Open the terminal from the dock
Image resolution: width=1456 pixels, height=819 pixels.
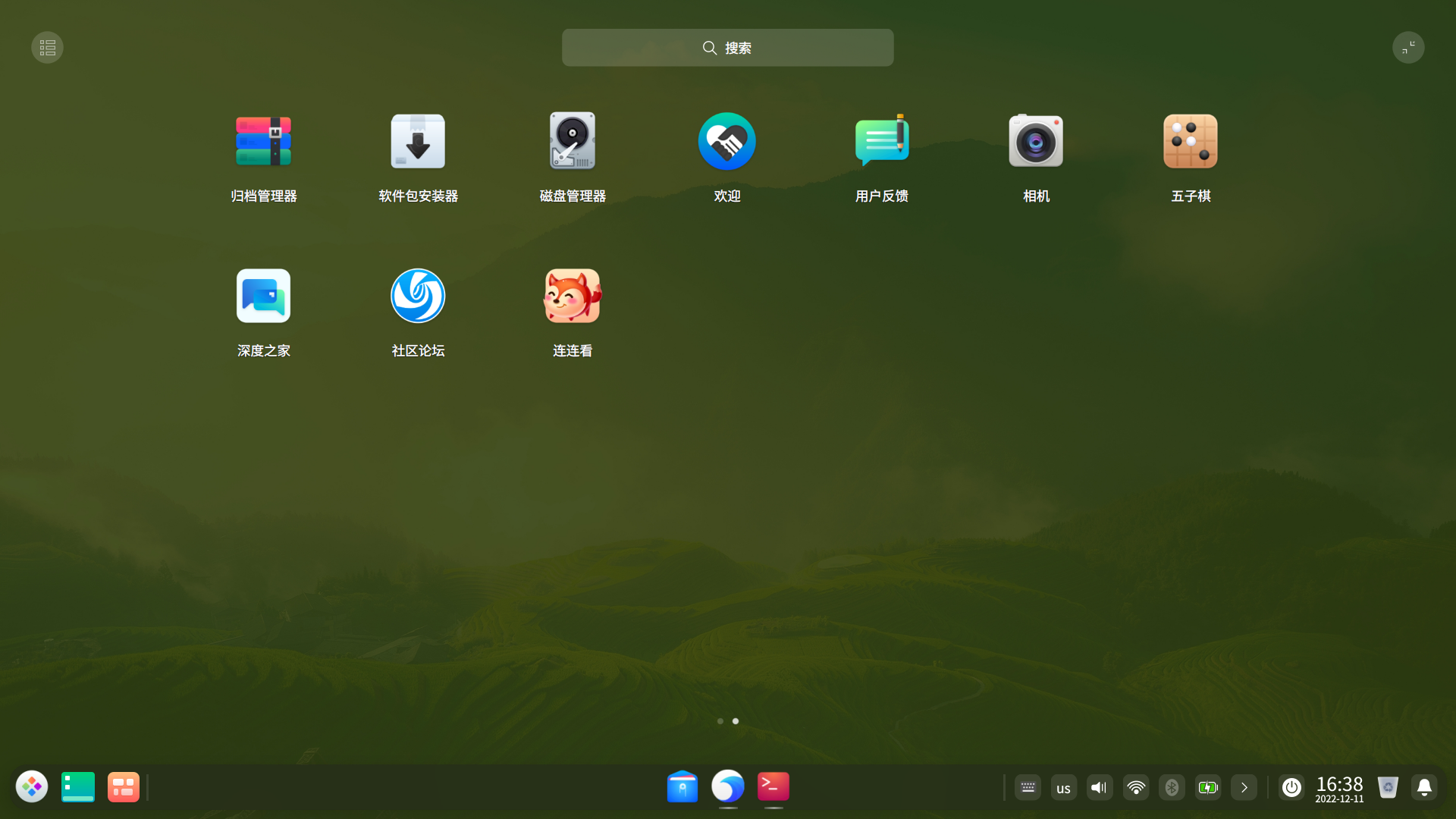773,786
